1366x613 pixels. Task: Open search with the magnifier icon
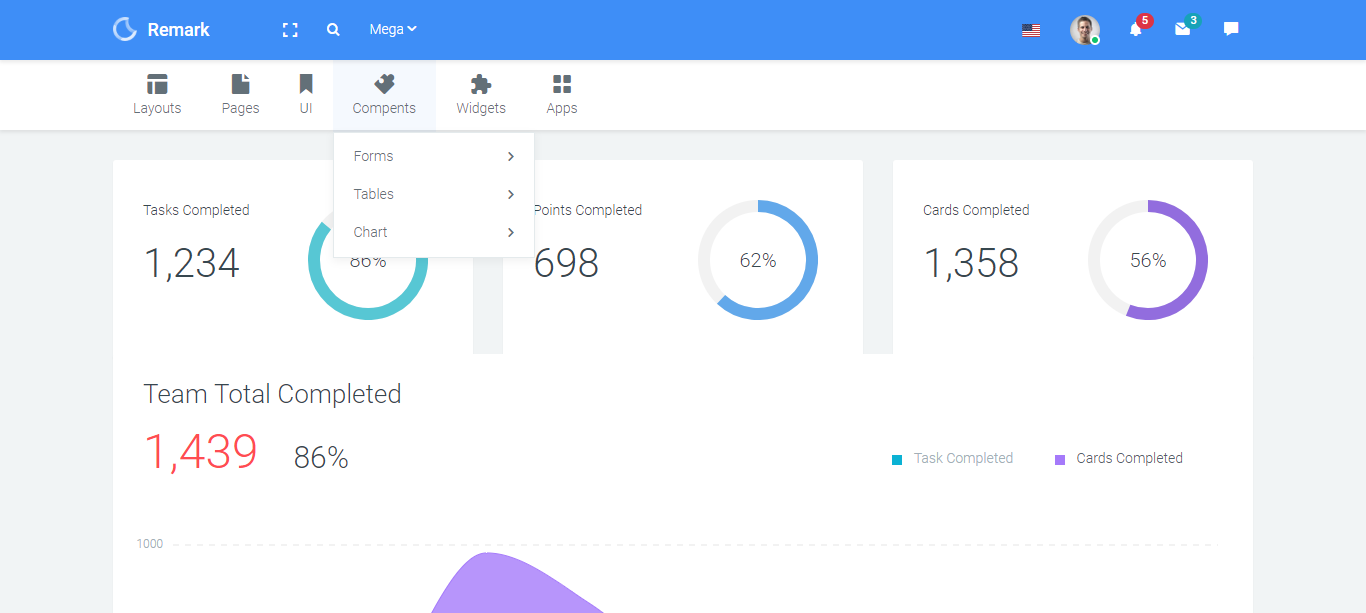click(333, 30)
